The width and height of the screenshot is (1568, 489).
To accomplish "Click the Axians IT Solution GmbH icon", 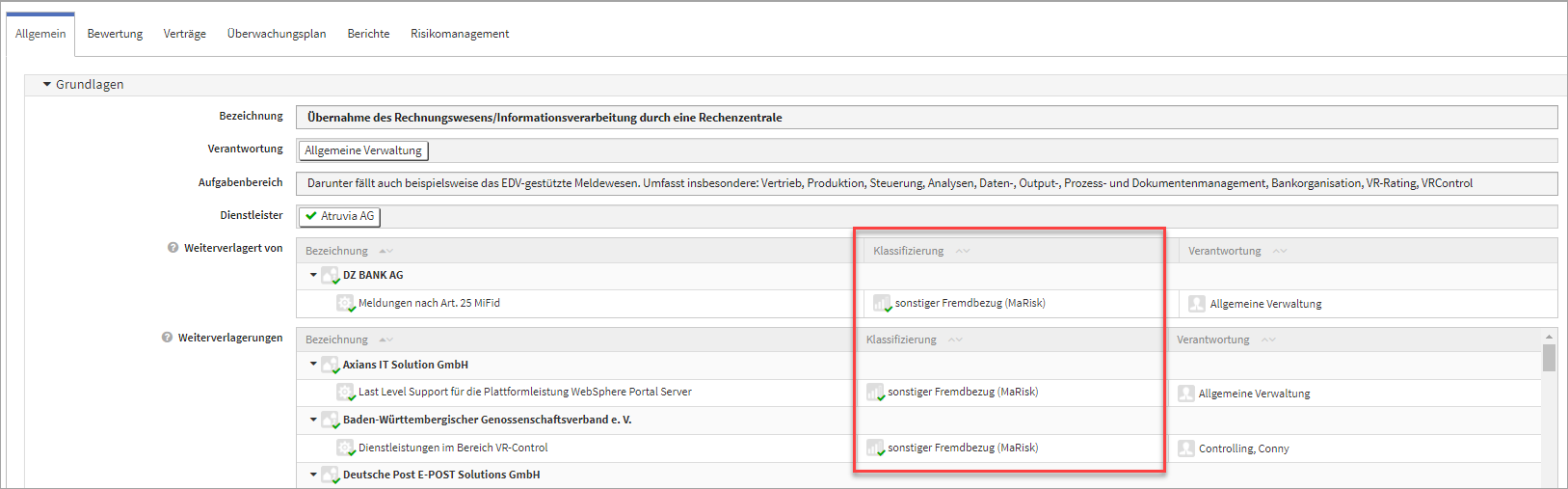I will [331, 366].
